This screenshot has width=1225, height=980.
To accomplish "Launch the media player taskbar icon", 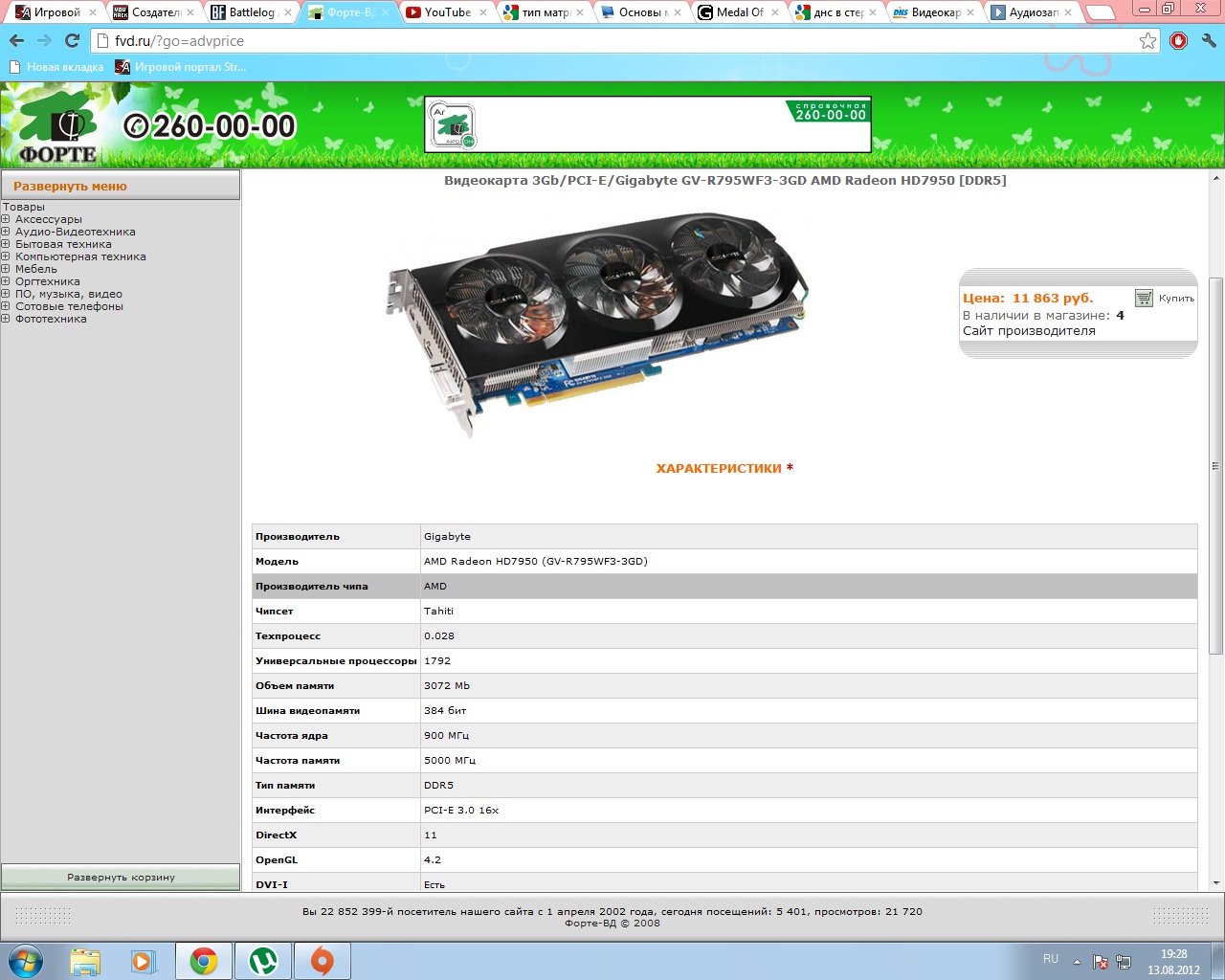I will coord(143,961).
